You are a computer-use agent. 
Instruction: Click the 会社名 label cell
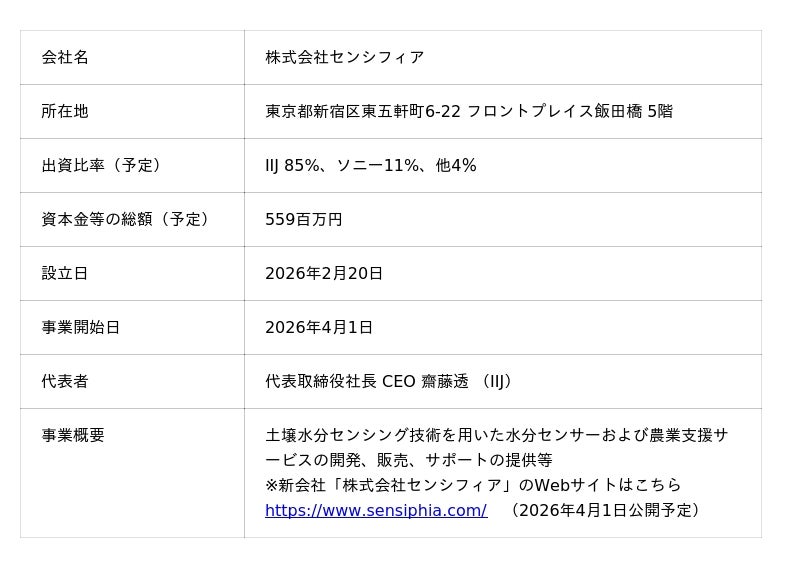[x=65, y=57]
